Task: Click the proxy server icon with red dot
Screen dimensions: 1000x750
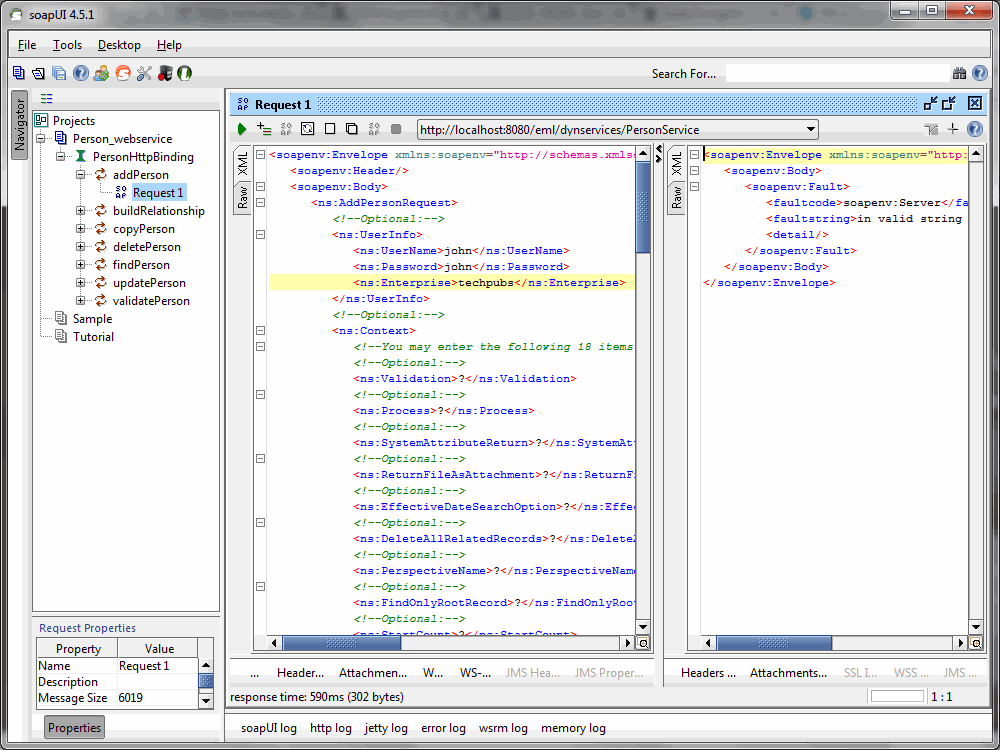Action: [x=165, y=73]
